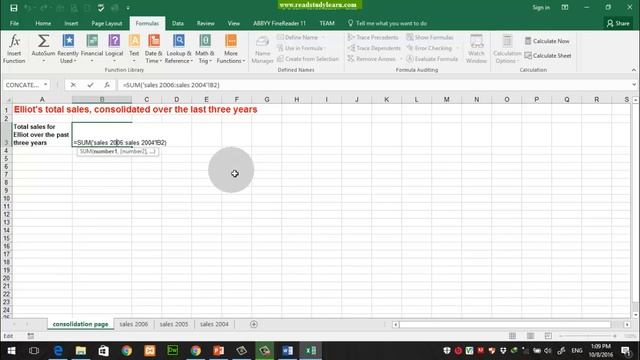Switch to the Data tab
This screenshot has width=640, height=360.
[178, 23]
